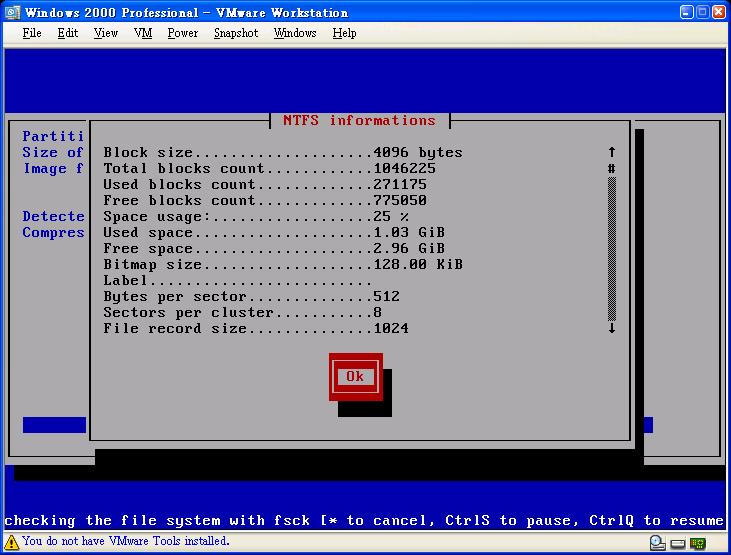Click the scroll up arrow in NTFS list

tap(612, 152)
